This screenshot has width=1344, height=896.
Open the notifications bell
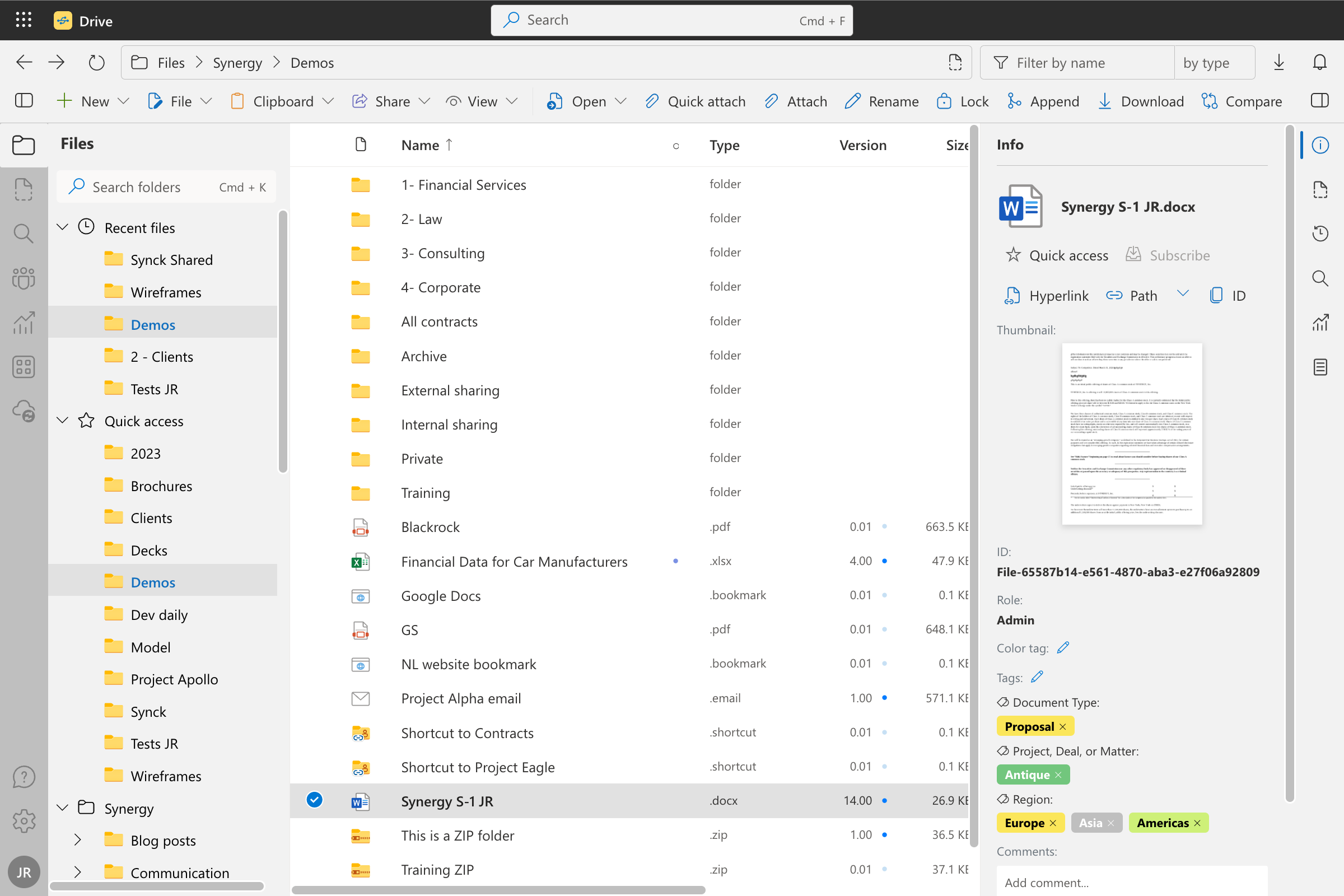[1319, 62]
